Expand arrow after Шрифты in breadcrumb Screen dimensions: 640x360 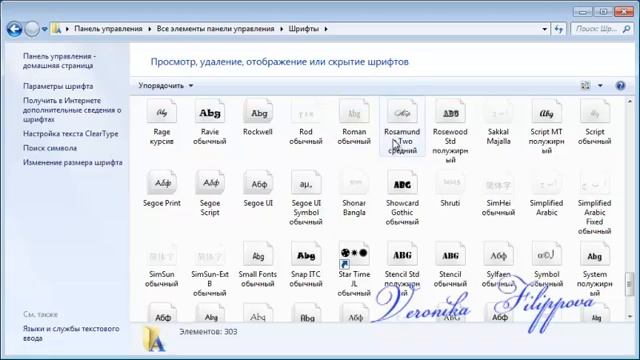pyautogui.click(x=326, y=29)
